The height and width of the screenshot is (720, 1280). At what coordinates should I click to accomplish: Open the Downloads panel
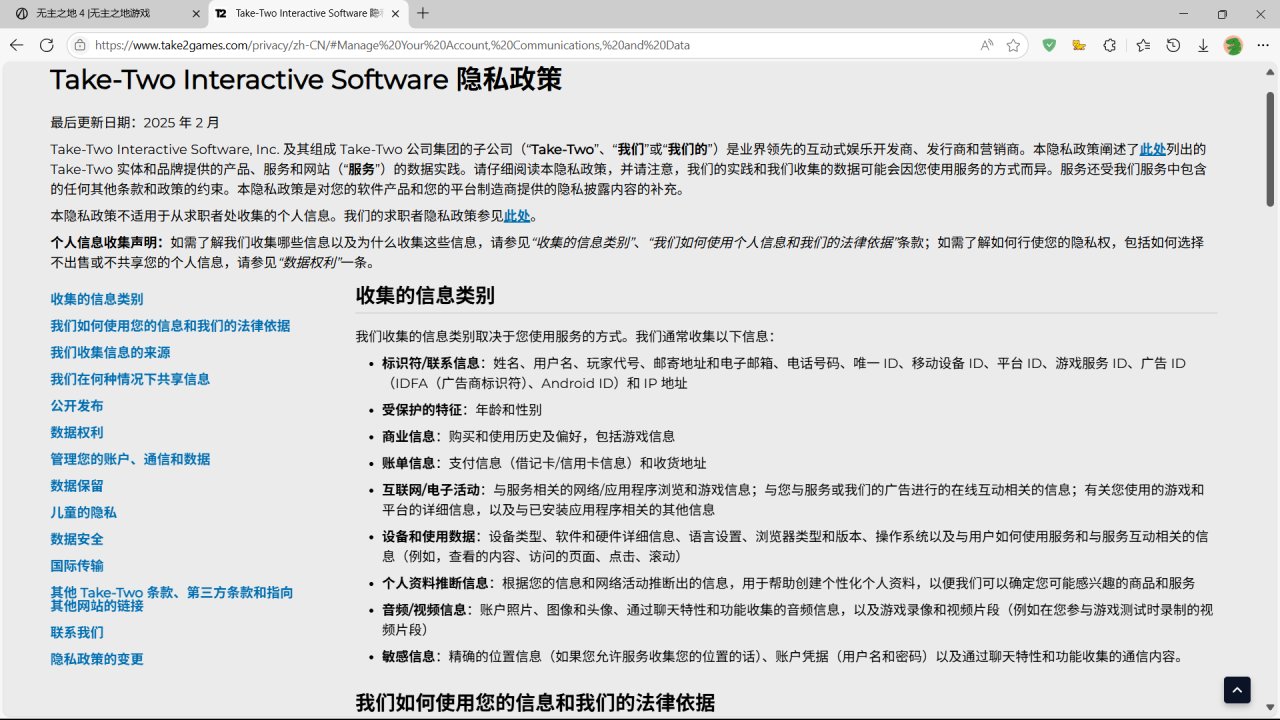click(x=1203, y=45)
